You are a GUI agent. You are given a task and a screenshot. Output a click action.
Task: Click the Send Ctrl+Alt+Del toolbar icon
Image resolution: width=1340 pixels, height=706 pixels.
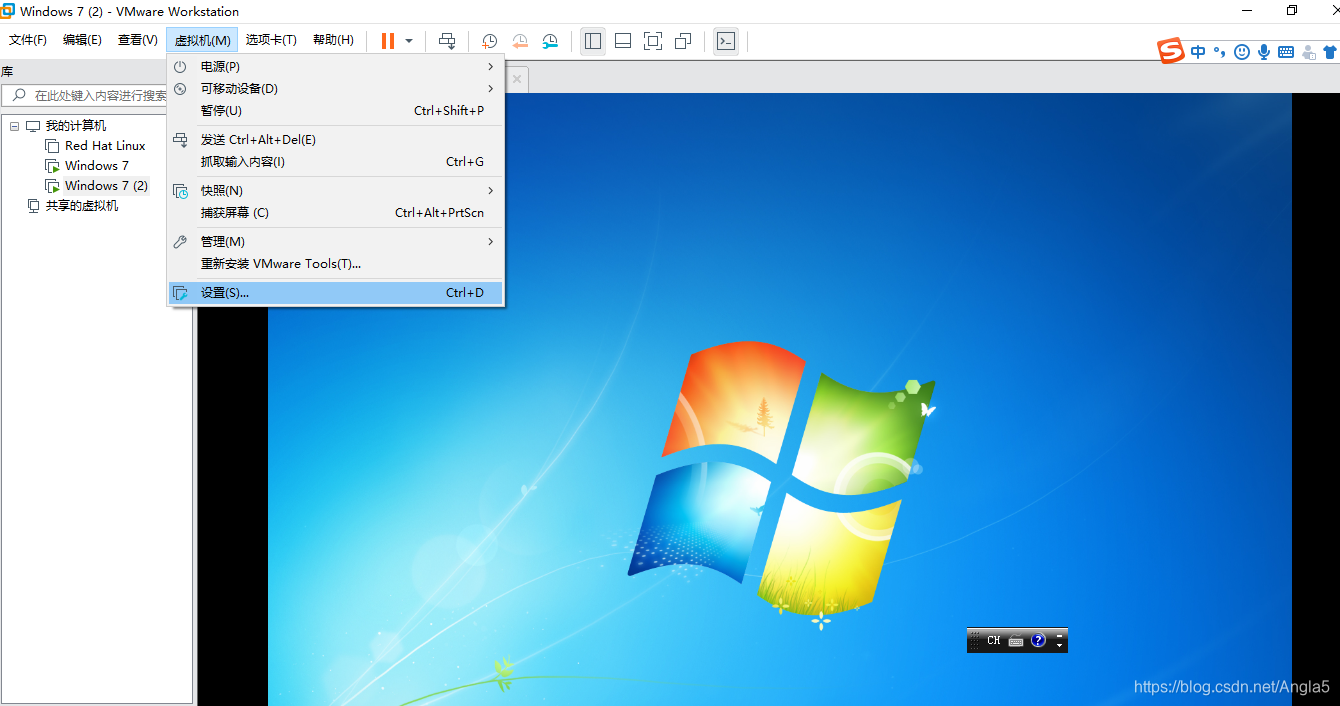(x=448, y=41)
